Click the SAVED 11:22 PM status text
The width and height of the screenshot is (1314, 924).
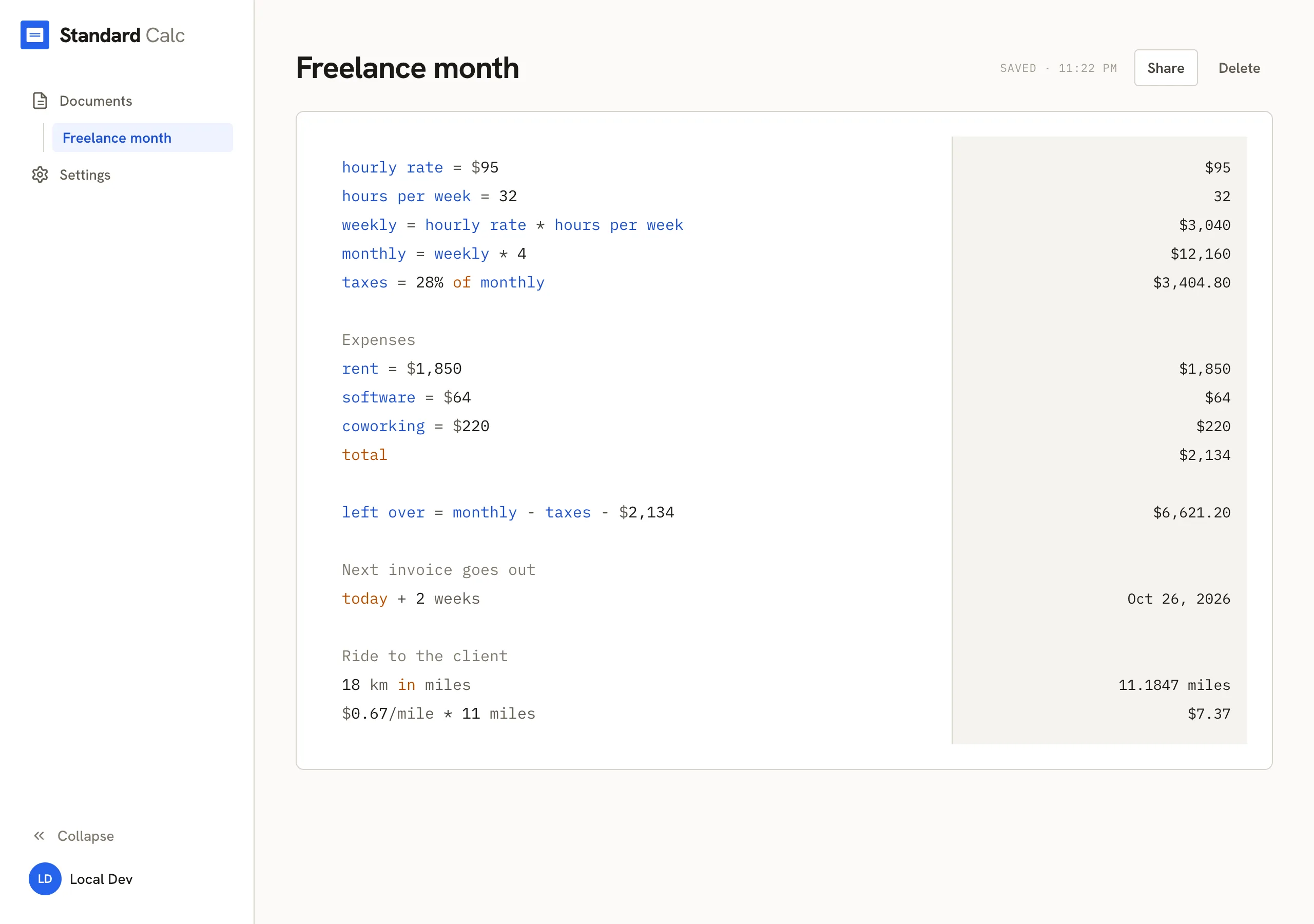1058,68
